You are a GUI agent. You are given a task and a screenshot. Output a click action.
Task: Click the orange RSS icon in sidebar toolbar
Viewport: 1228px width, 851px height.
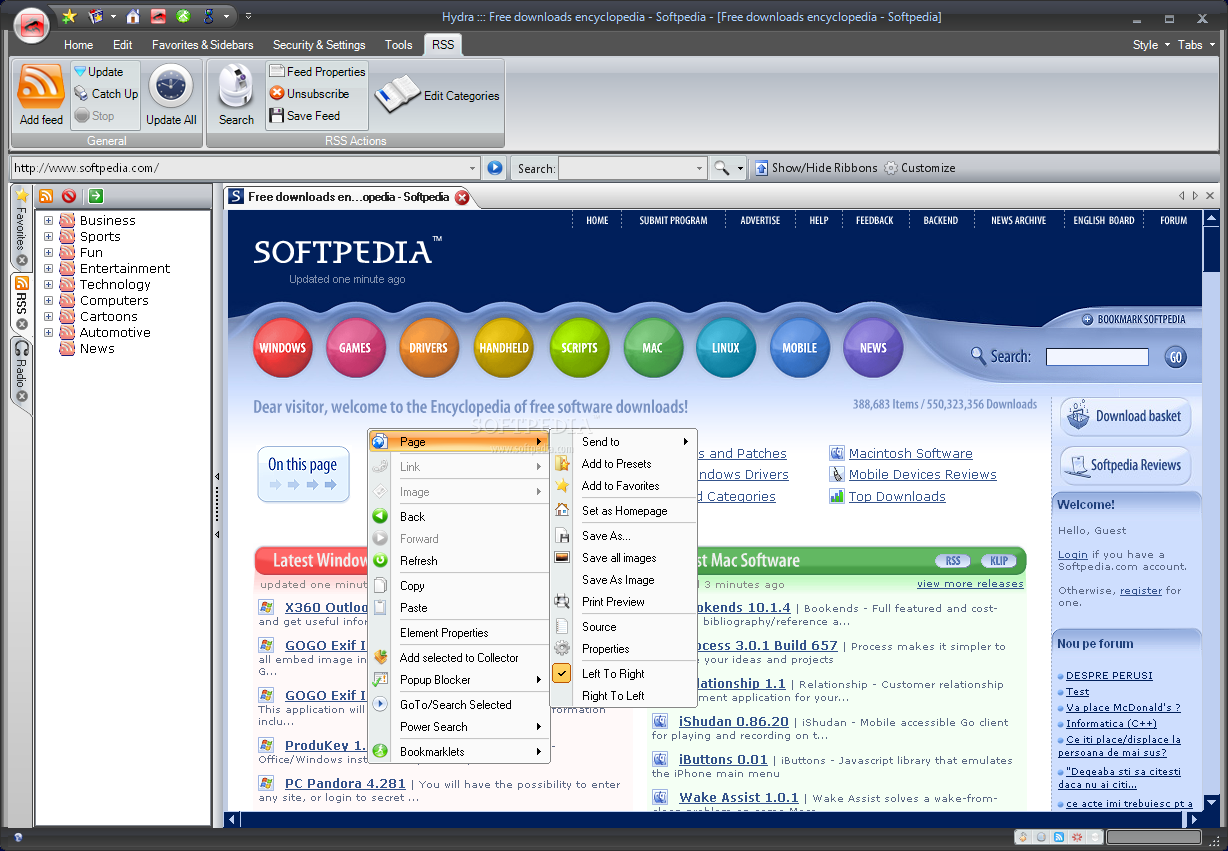coord(46,196)
